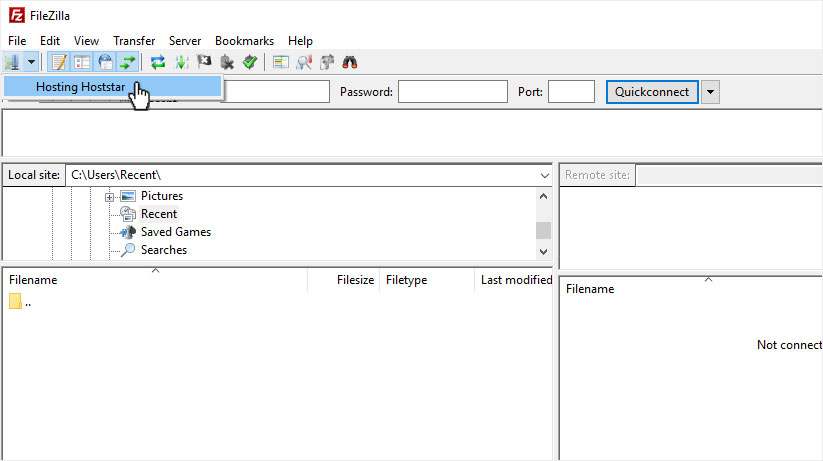Toggle directory comparison icon
The image size is (823, 461).
click(x=304, y=62)
